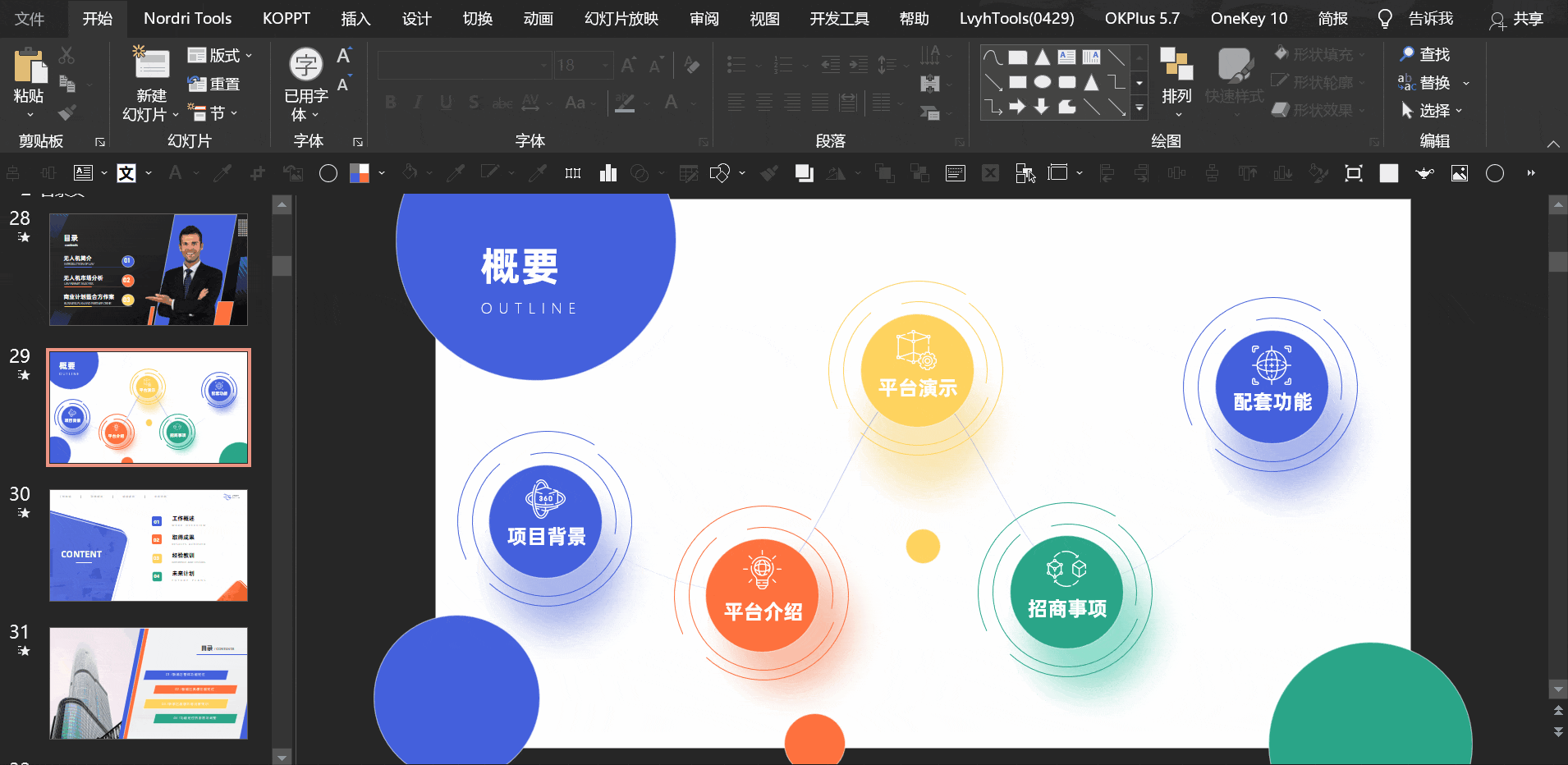Select the right arrow shape in the shapes gallery

pyautogui.click(x=1018, y=107)
